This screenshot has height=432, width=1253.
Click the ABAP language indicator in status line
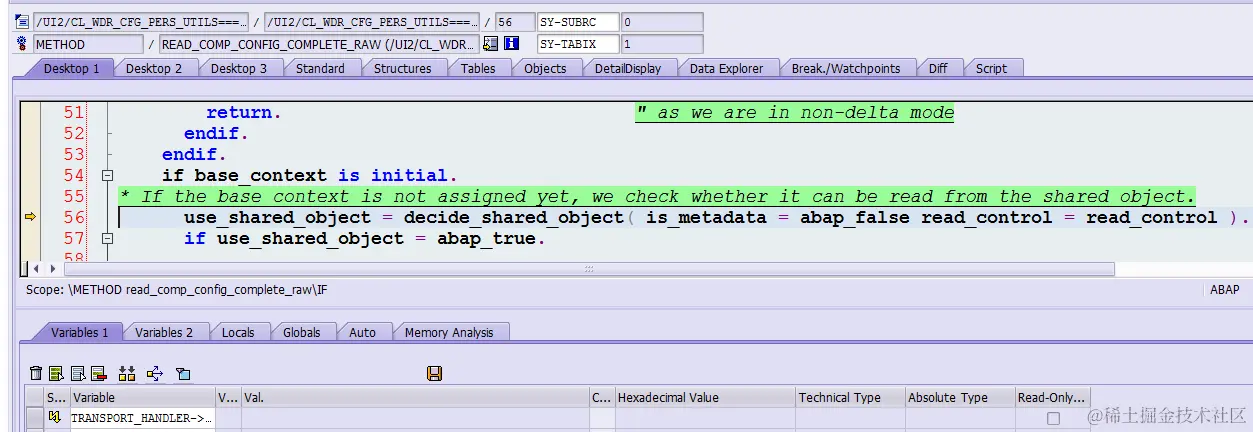tap(1224, 289)
